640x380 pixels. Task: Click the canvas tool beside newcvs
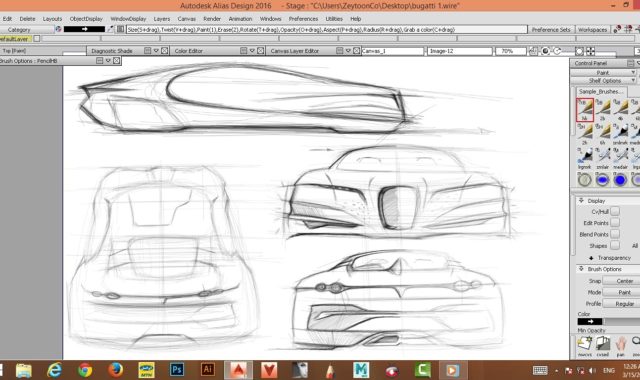tap(602, 346)
